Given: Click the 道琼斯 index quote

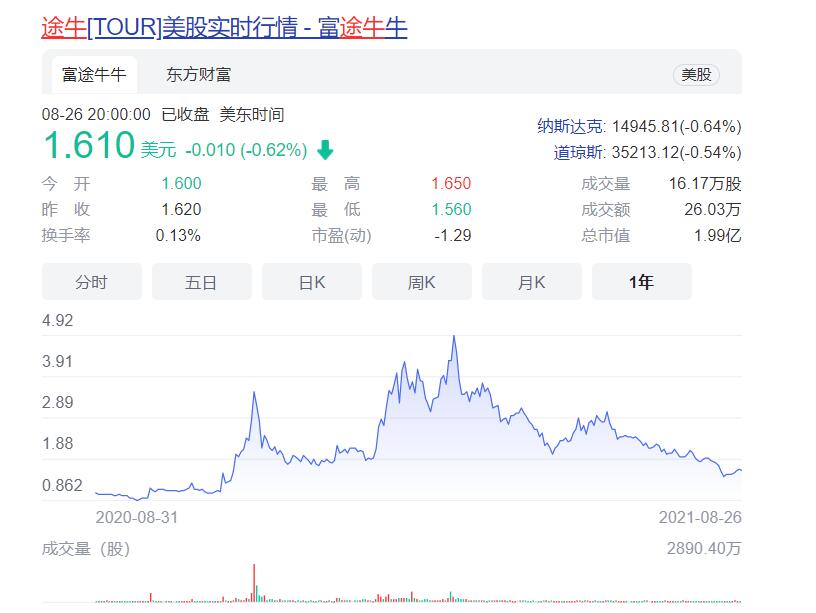Looking at the screenshot, I should (x=647, y=152).
